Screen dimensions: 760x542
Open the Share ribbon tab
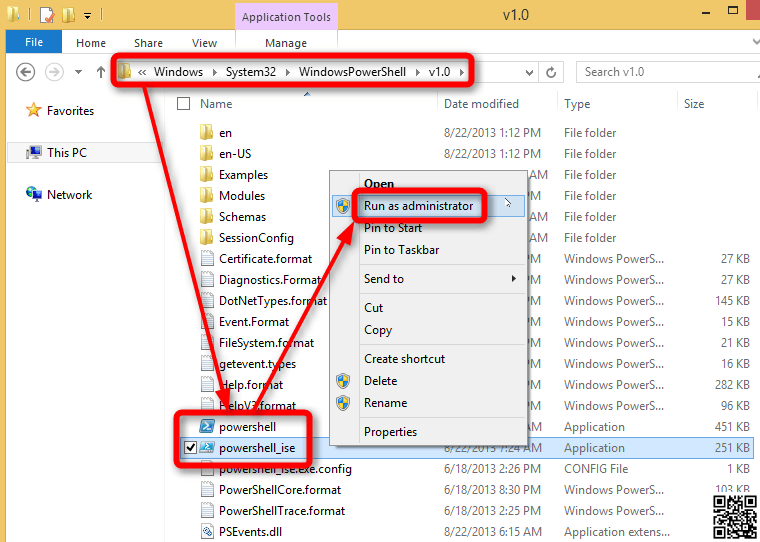(148, 43)
